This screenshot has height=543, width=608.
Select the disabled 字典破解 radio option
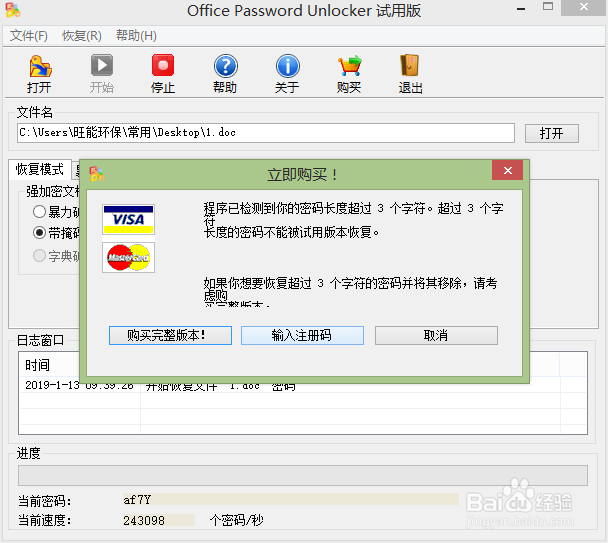click(40, 256)
